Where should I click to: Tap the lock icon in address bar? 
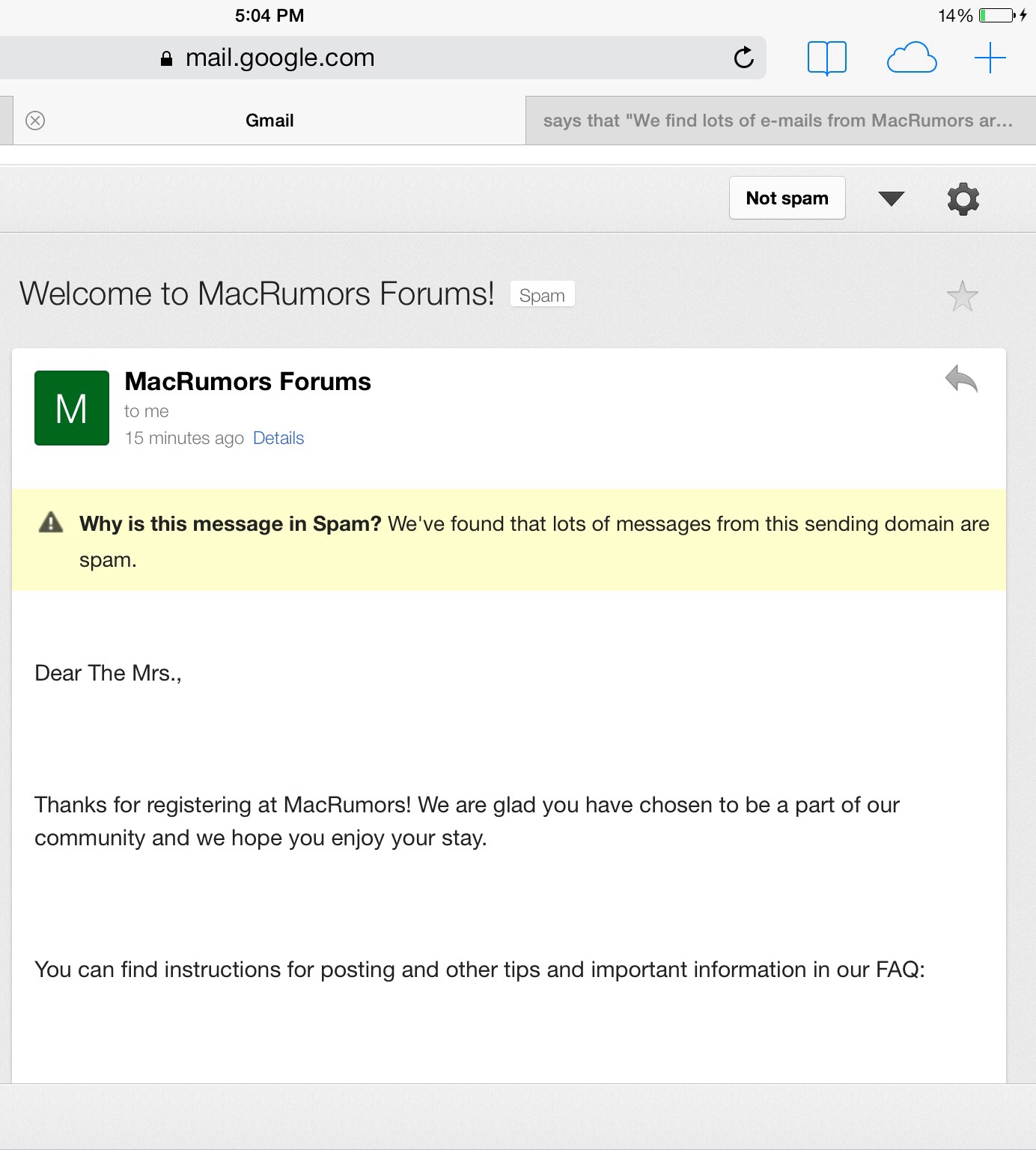point(167,58)
